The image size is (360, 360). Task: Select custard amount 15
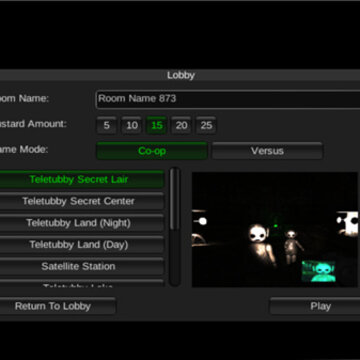(x=156, y=125)
